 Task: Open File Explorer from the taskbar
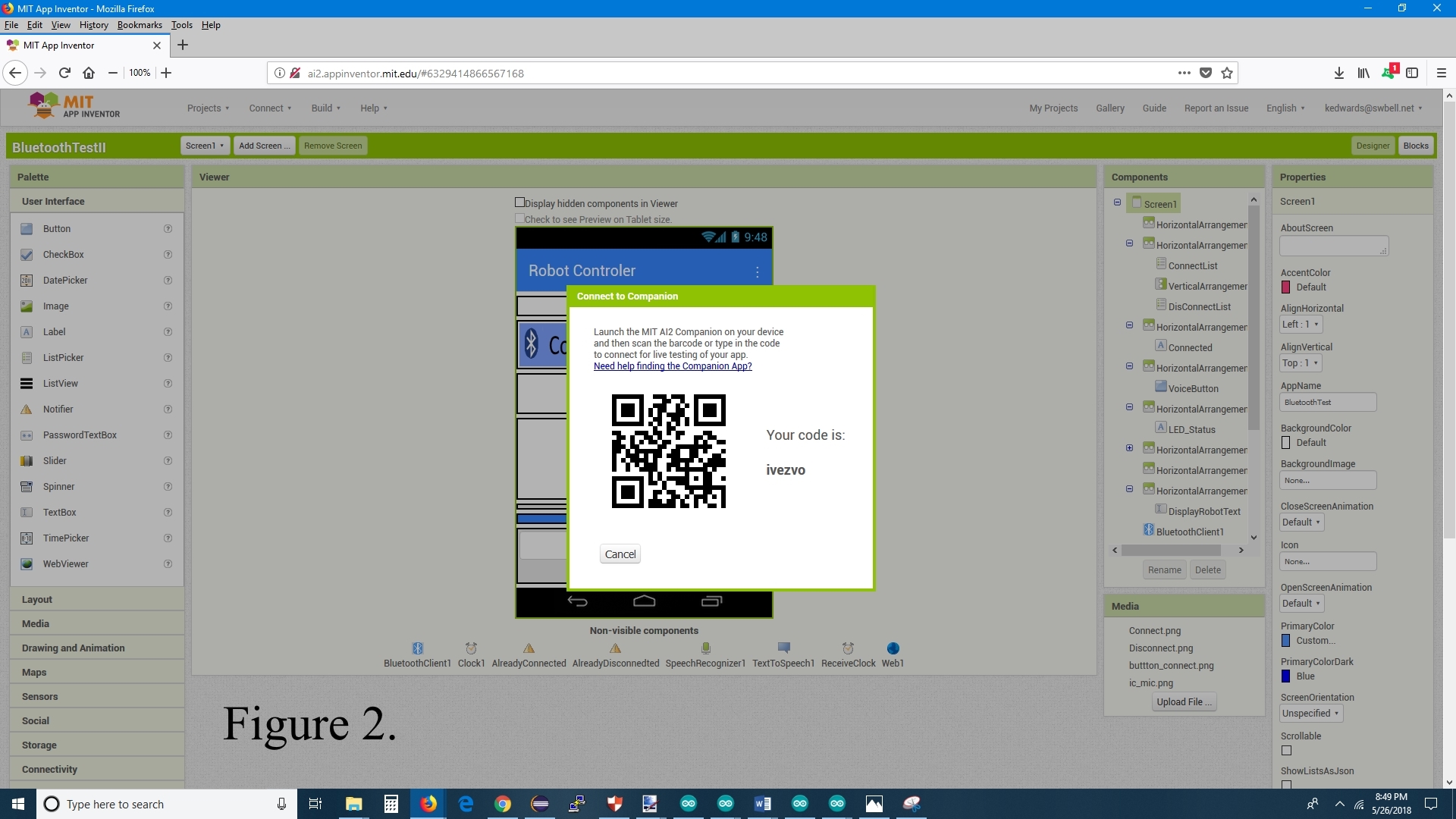pyautogui.click(x=354, y=804)
